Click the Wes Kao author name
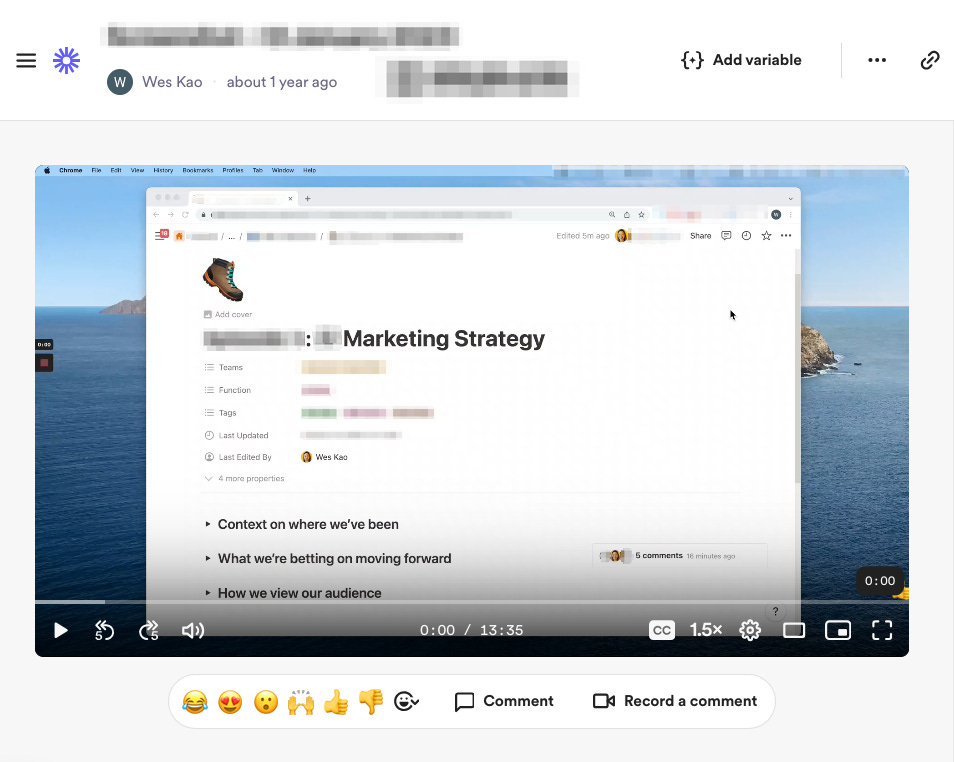The image size is (954, 762). click(172, 82)
